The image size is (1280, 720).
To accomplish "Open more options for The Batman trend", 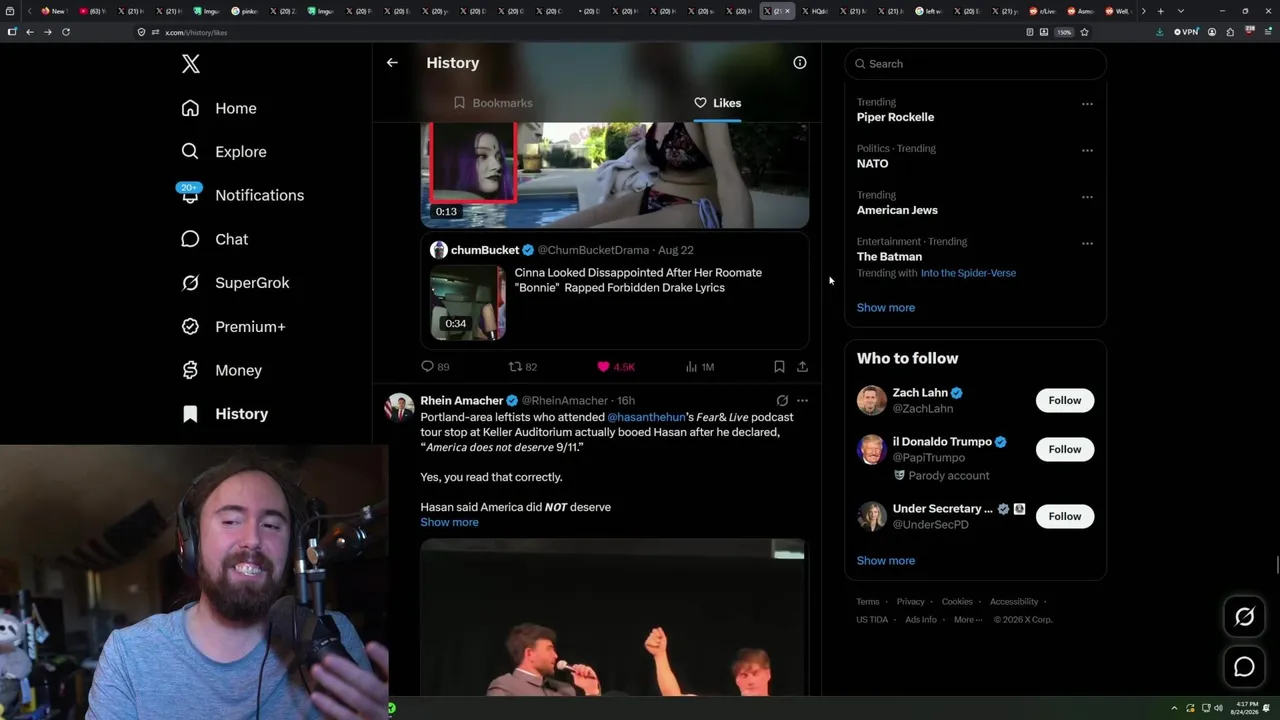I will tap(1087, 243).
